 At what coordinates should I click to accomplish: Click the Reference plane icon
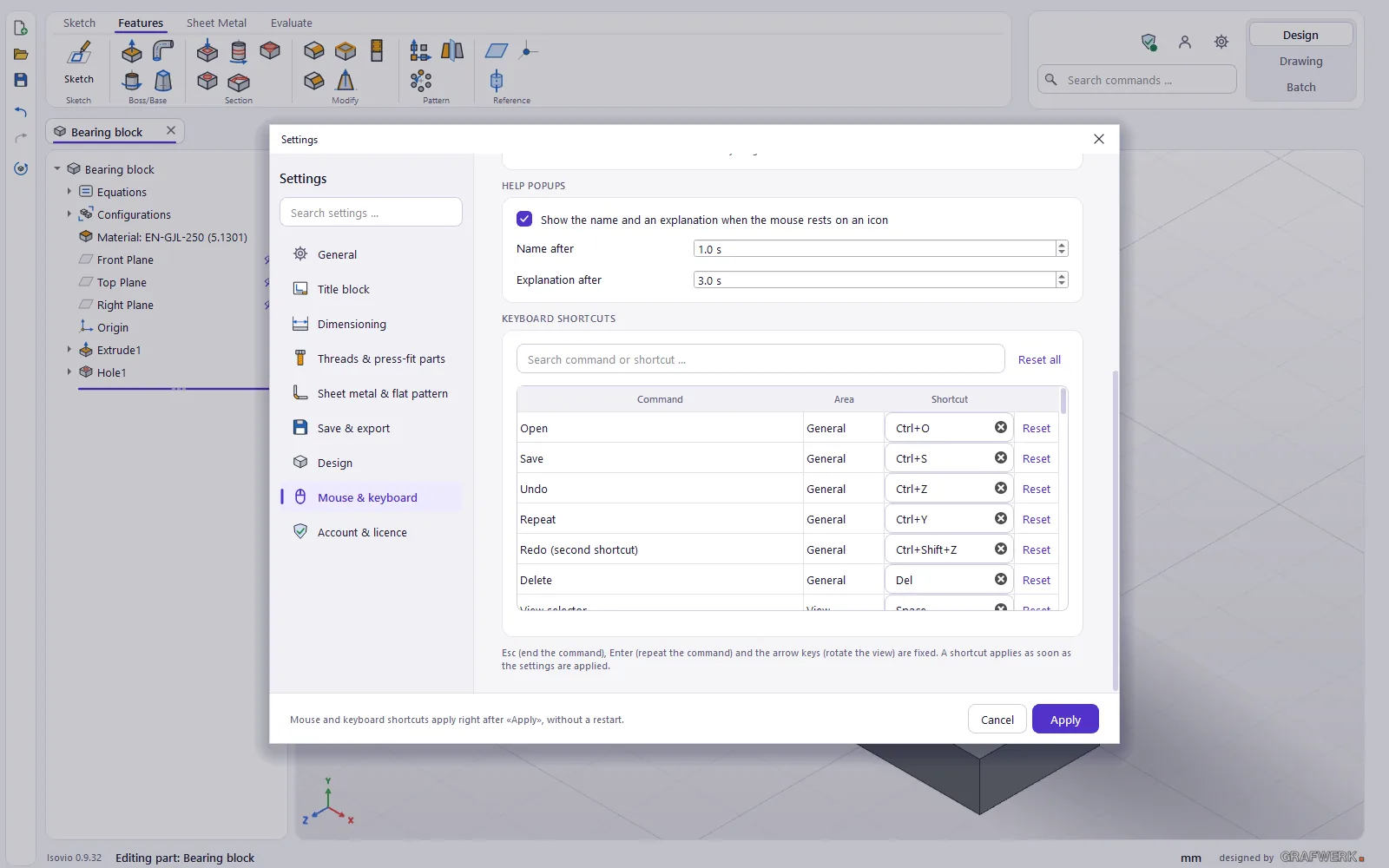(x=497, y=50)
